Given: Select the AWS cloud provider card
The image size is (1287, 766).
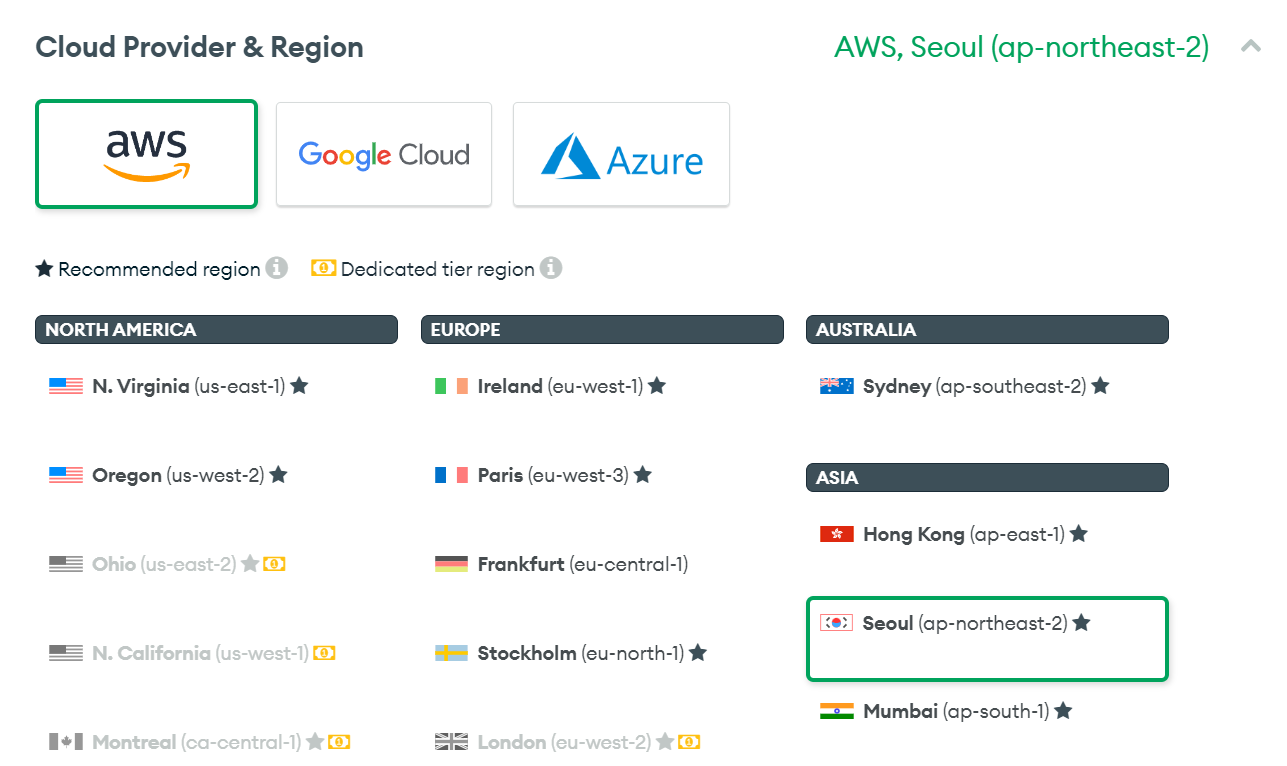Looking at the screenshot, I should click(x=146, y=154).
